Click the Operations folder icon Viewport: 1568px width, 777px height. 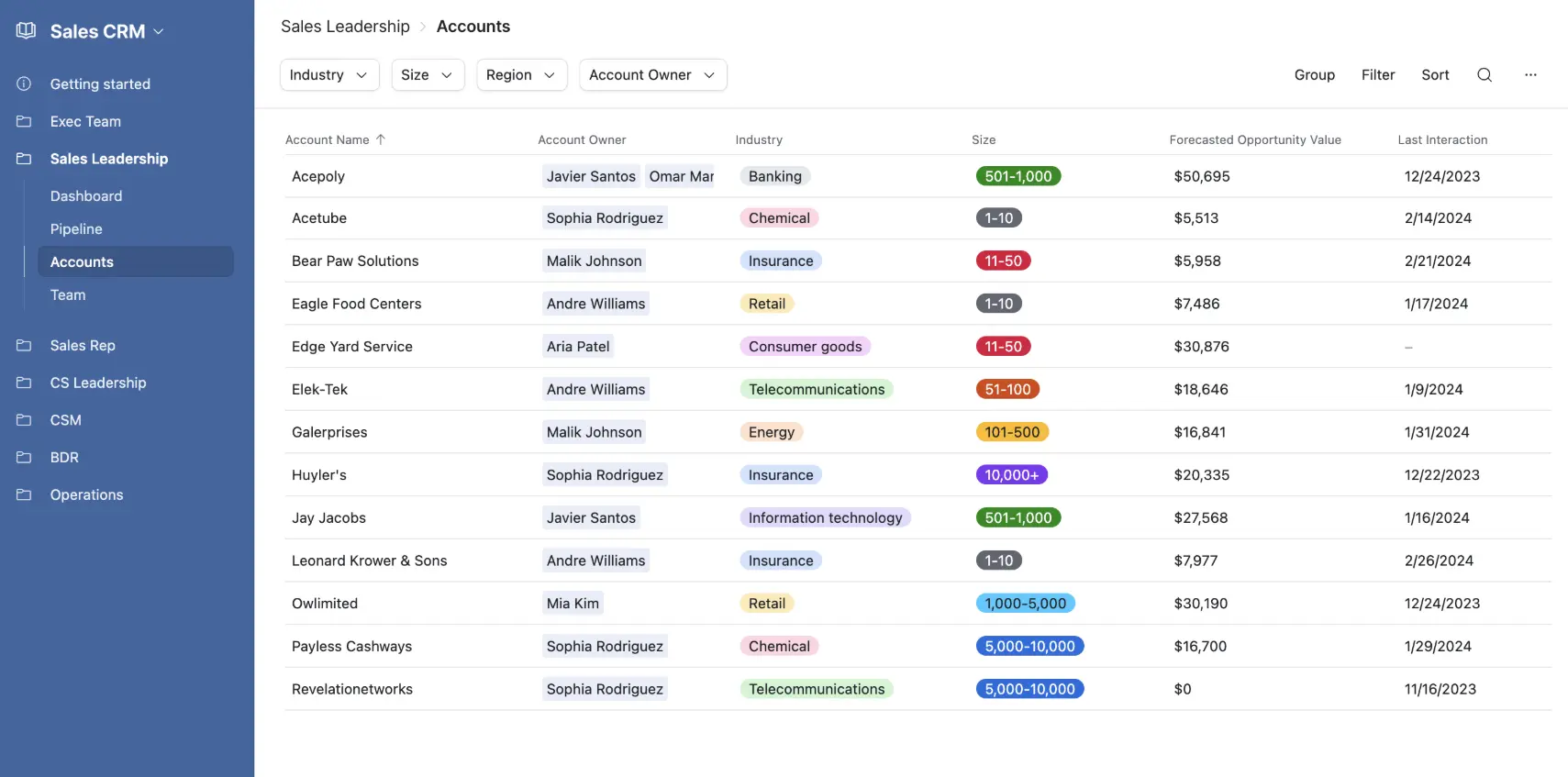point(25,495)
